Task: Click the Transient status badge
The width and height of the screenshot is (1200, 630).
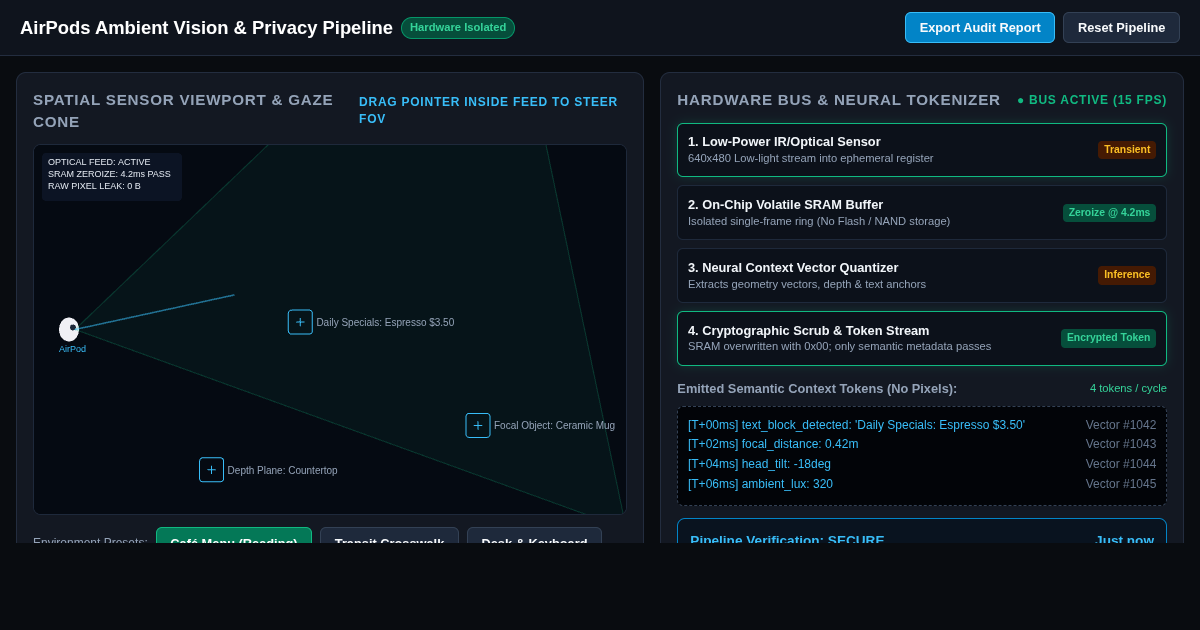Action: [x=1127, y=150]
